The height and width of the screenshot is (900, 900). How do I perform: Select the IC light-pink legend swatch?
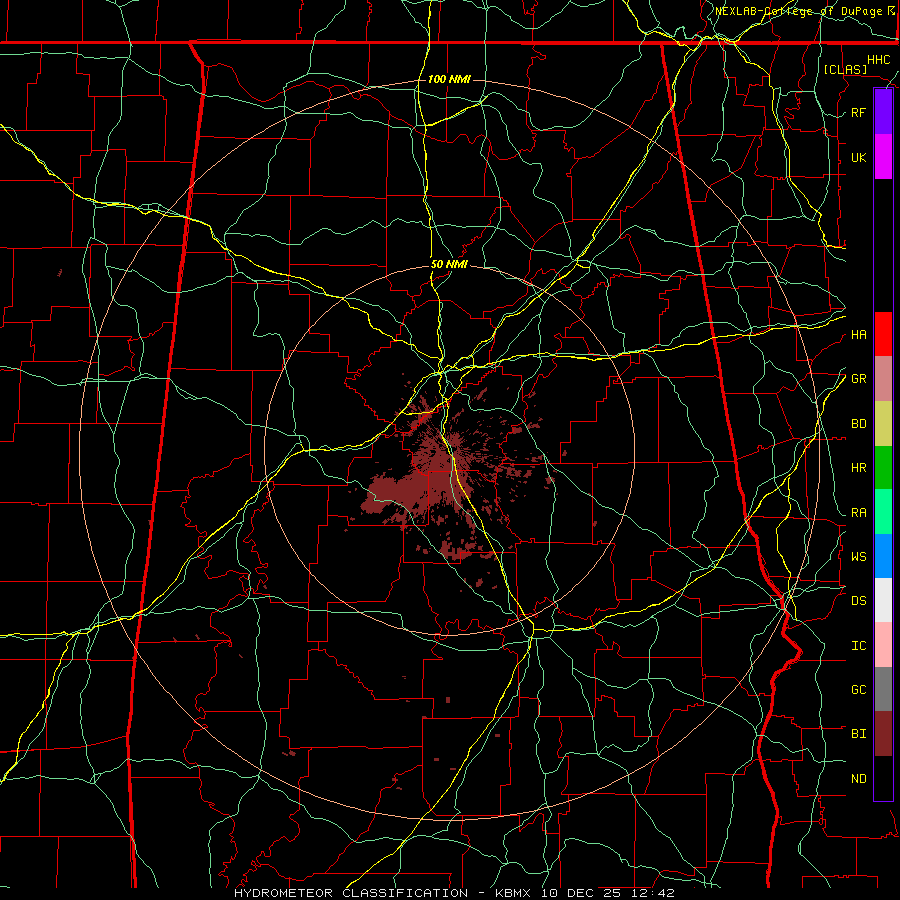click(x=883, y=645)
